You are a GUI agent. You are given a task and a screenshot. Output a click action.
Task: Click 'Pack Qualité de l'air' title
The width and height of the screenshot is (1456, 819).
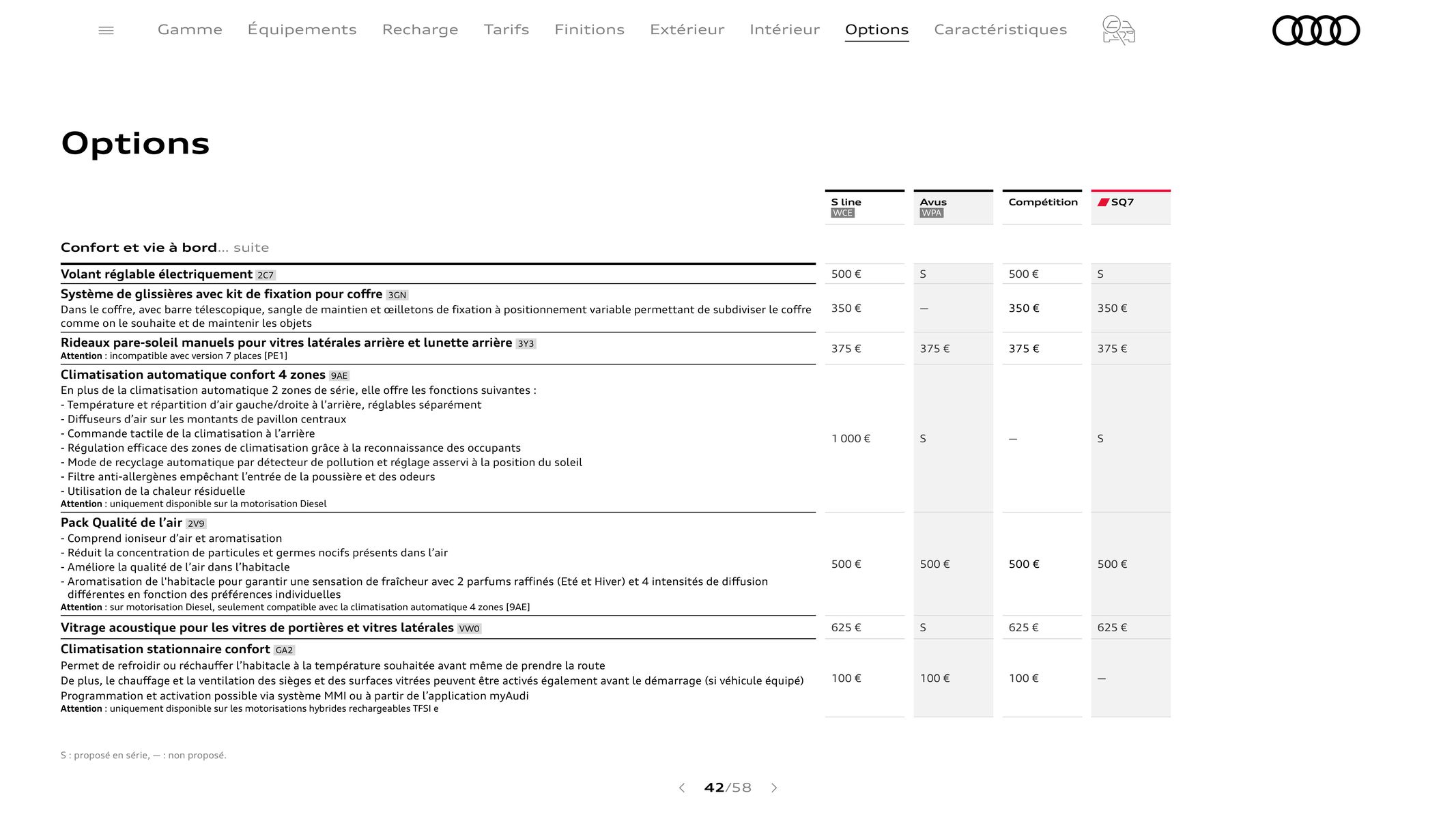(x=122, y=523)
